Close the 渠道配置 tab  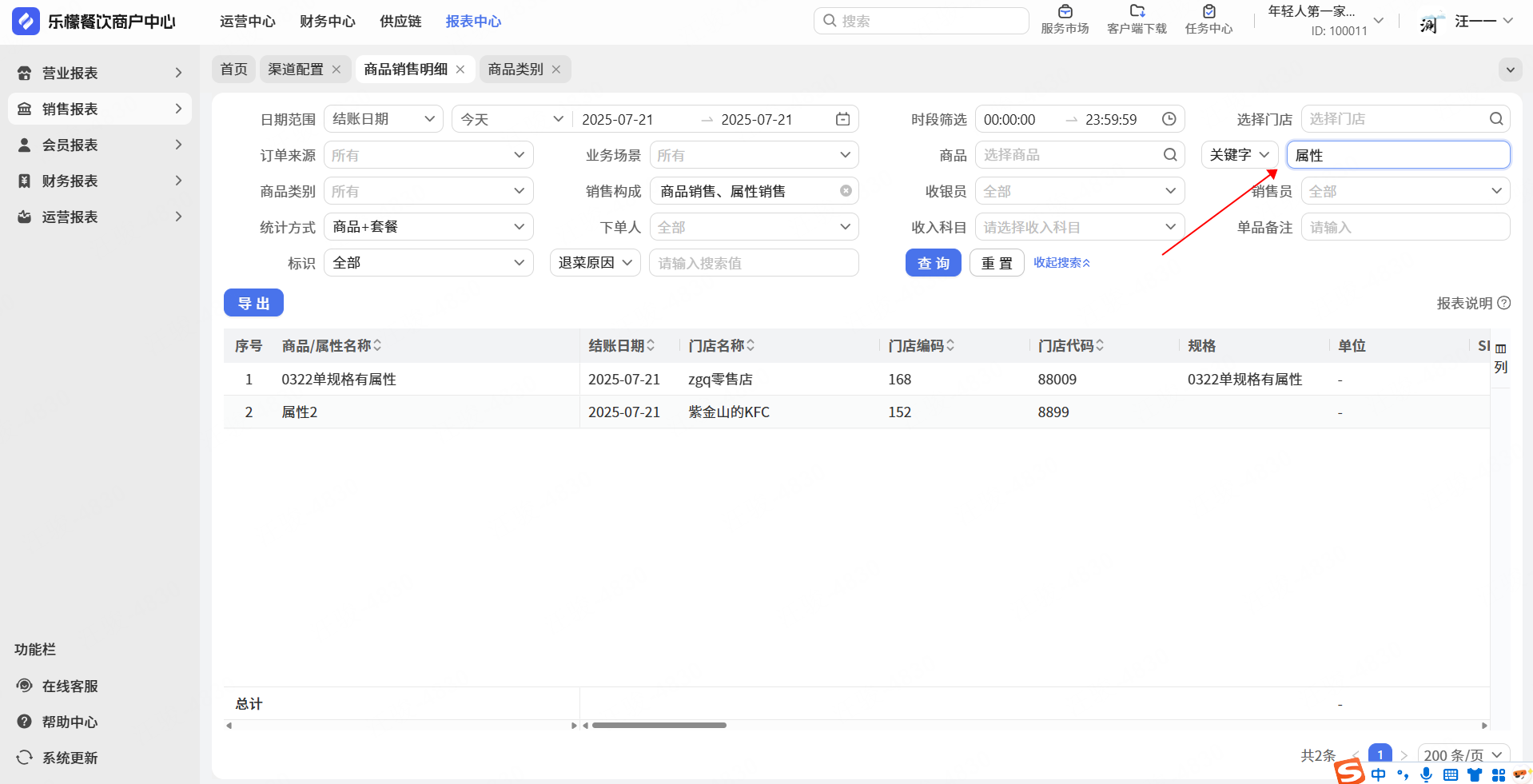click(336, 70)
